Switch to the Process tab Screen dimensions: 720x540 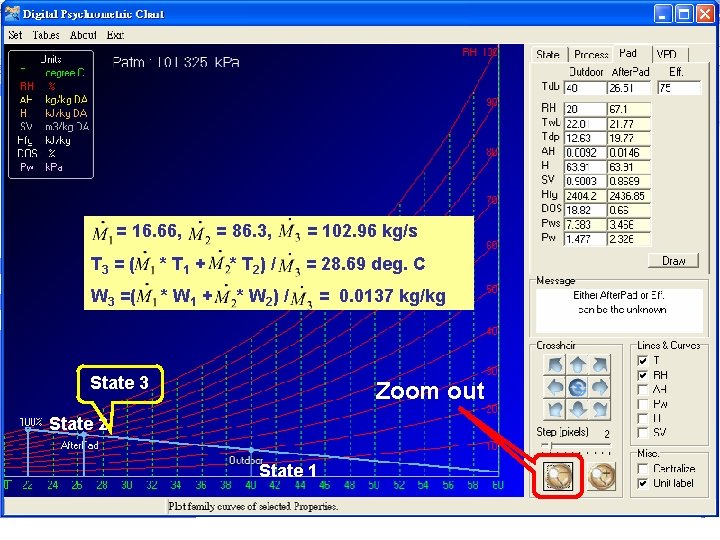coord(591,55)
